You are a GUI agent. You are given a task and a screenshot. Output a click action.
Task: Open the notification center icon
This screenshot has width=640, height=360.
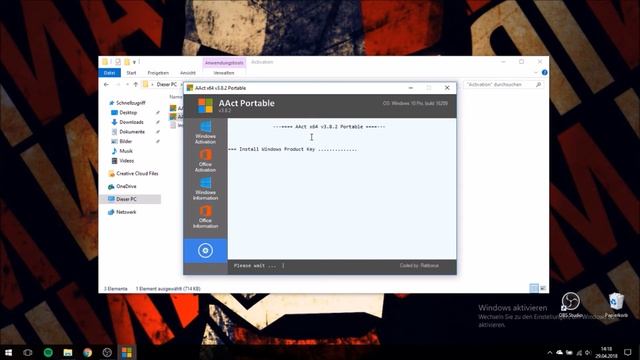coord(627,352)
